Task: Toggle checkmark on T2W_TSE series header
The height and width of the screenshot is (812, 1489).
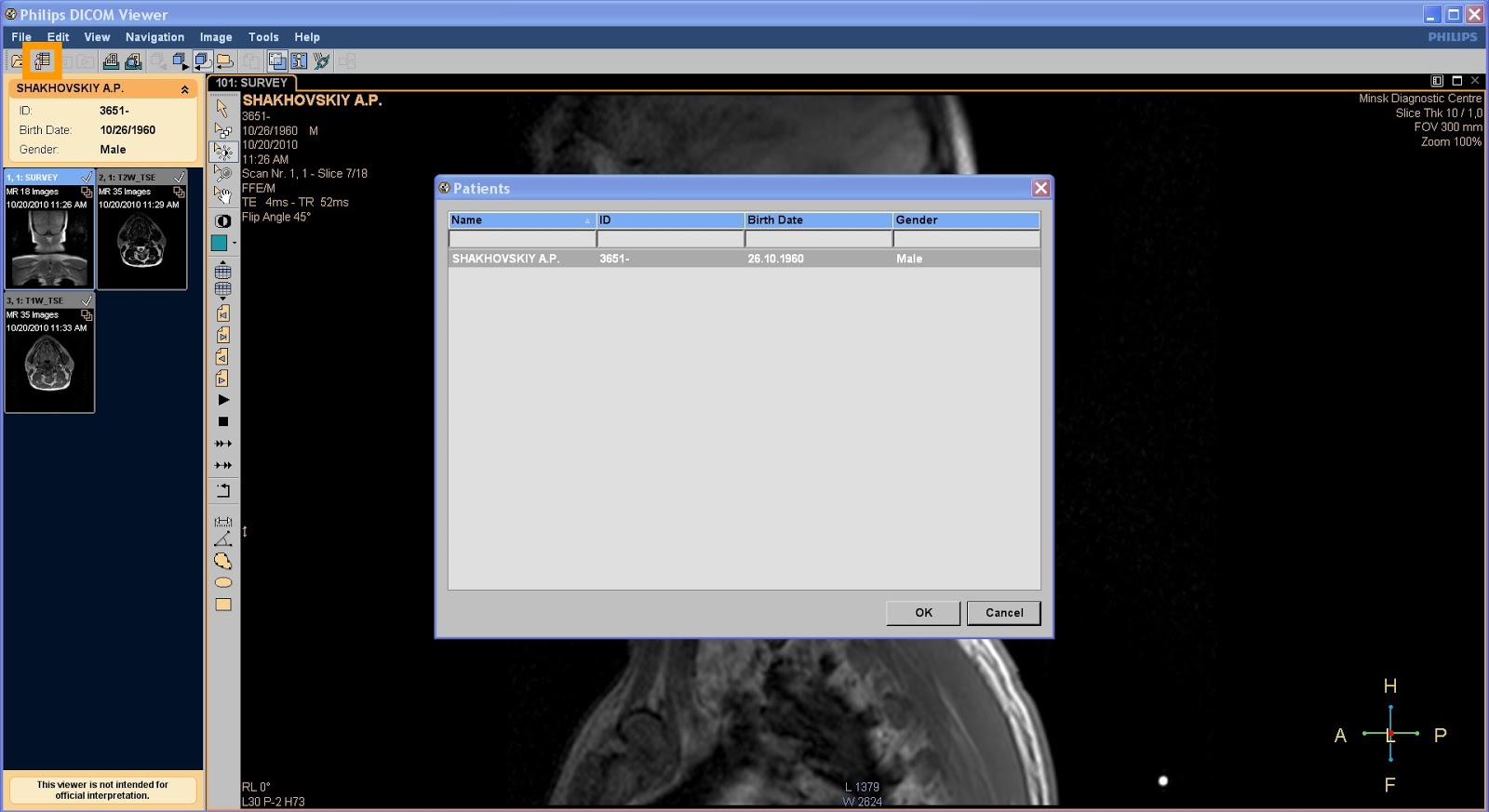Action: pos(180,177)
